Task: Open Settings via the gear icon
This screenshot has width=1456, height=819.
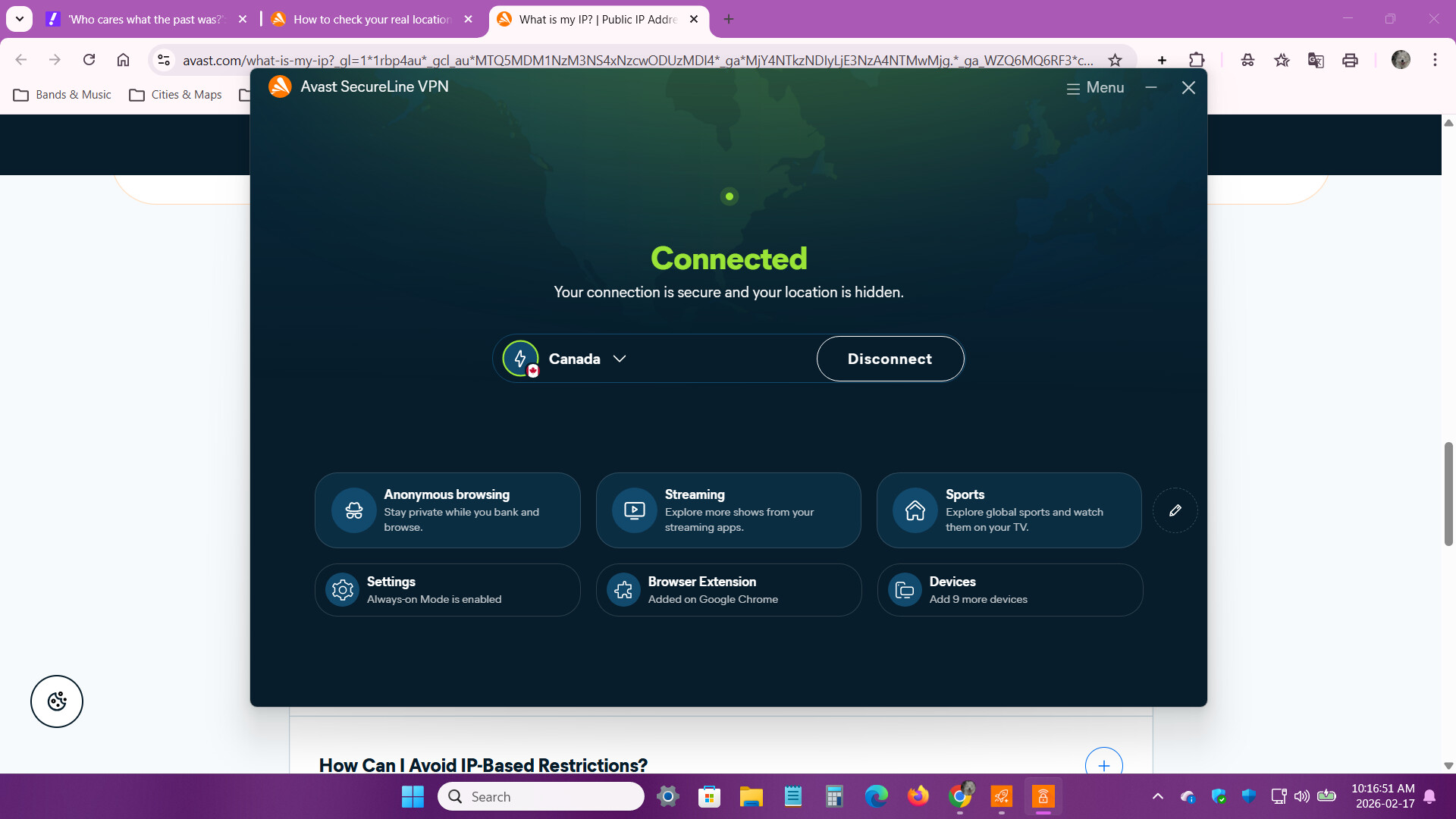Action: click(x=343, y=590)
